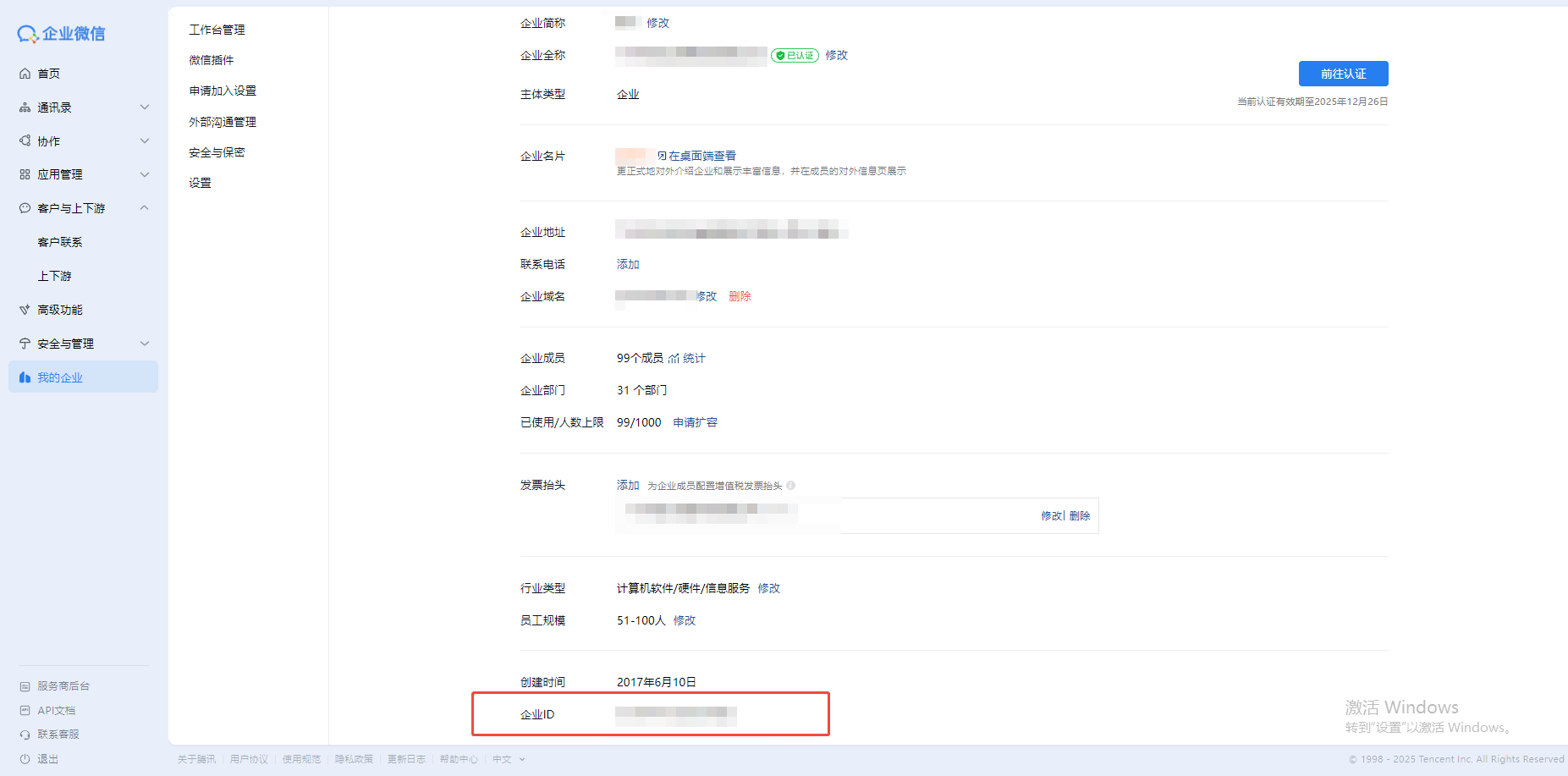Collapse the 客户与上下游 menu chevron
Screen dimensions: 1568x776
[145, 208]
